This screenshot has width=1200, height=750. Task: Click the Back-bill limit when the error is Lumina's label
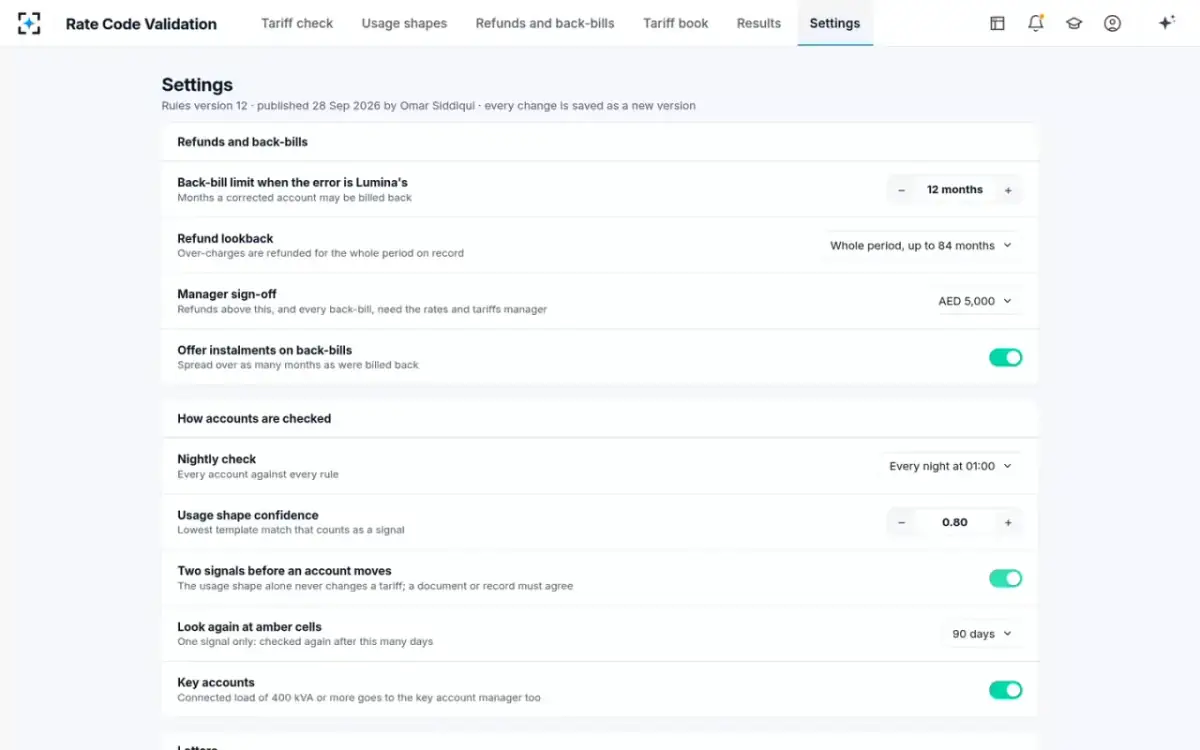click(x=292, y=183)
